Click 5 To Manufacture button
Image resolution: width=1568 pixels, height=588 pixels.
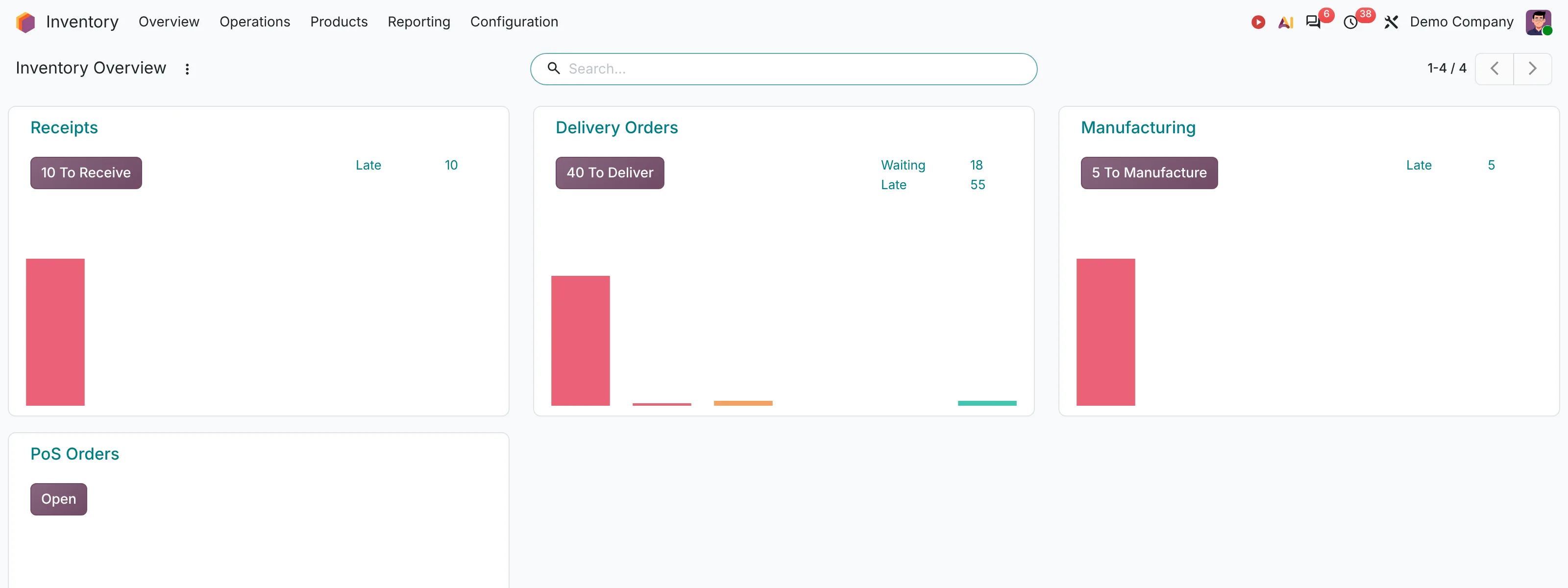click(x=1149, y=173)
